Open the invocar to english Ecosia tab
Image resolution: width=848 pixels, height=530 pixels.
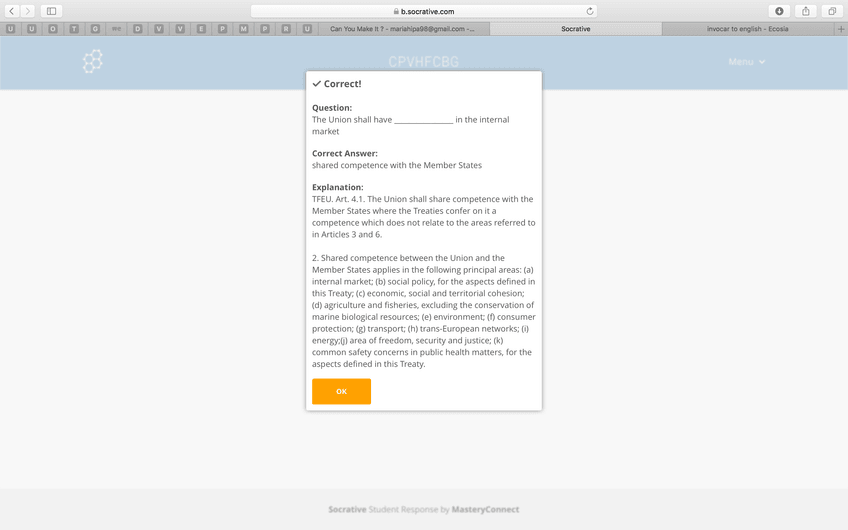coord(748,29)
